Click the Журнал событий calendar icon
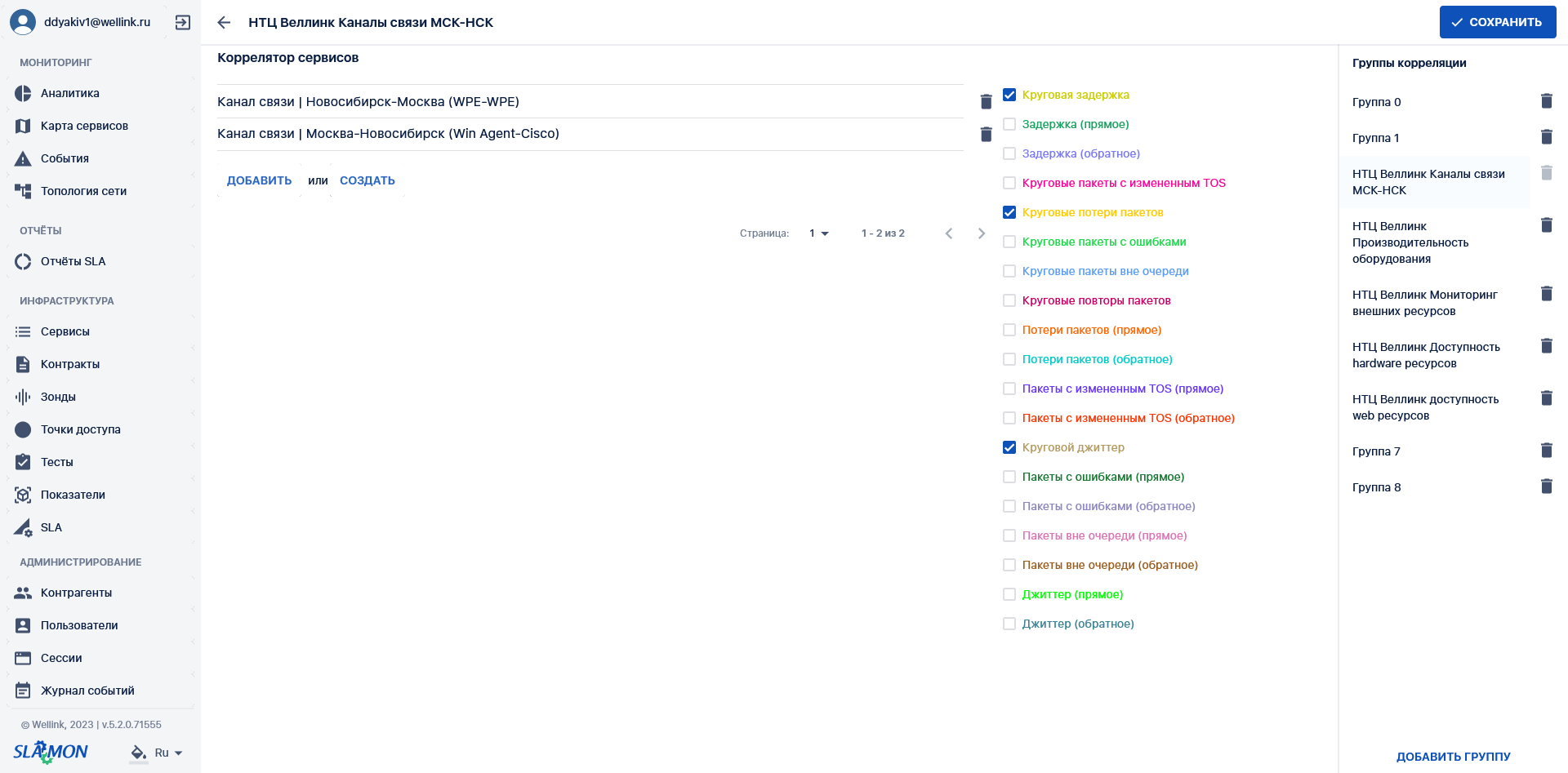 (x=23, y=691)
